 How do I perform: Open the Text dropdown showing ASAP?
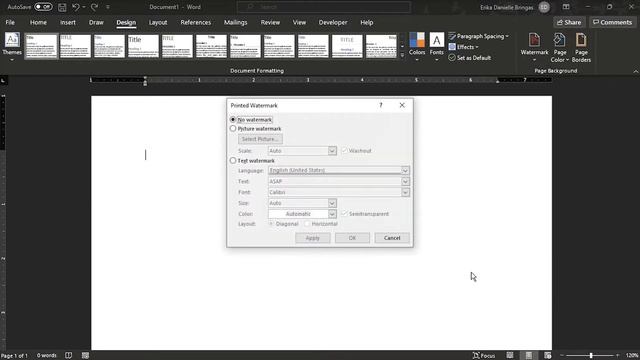(x=405, y=181)
